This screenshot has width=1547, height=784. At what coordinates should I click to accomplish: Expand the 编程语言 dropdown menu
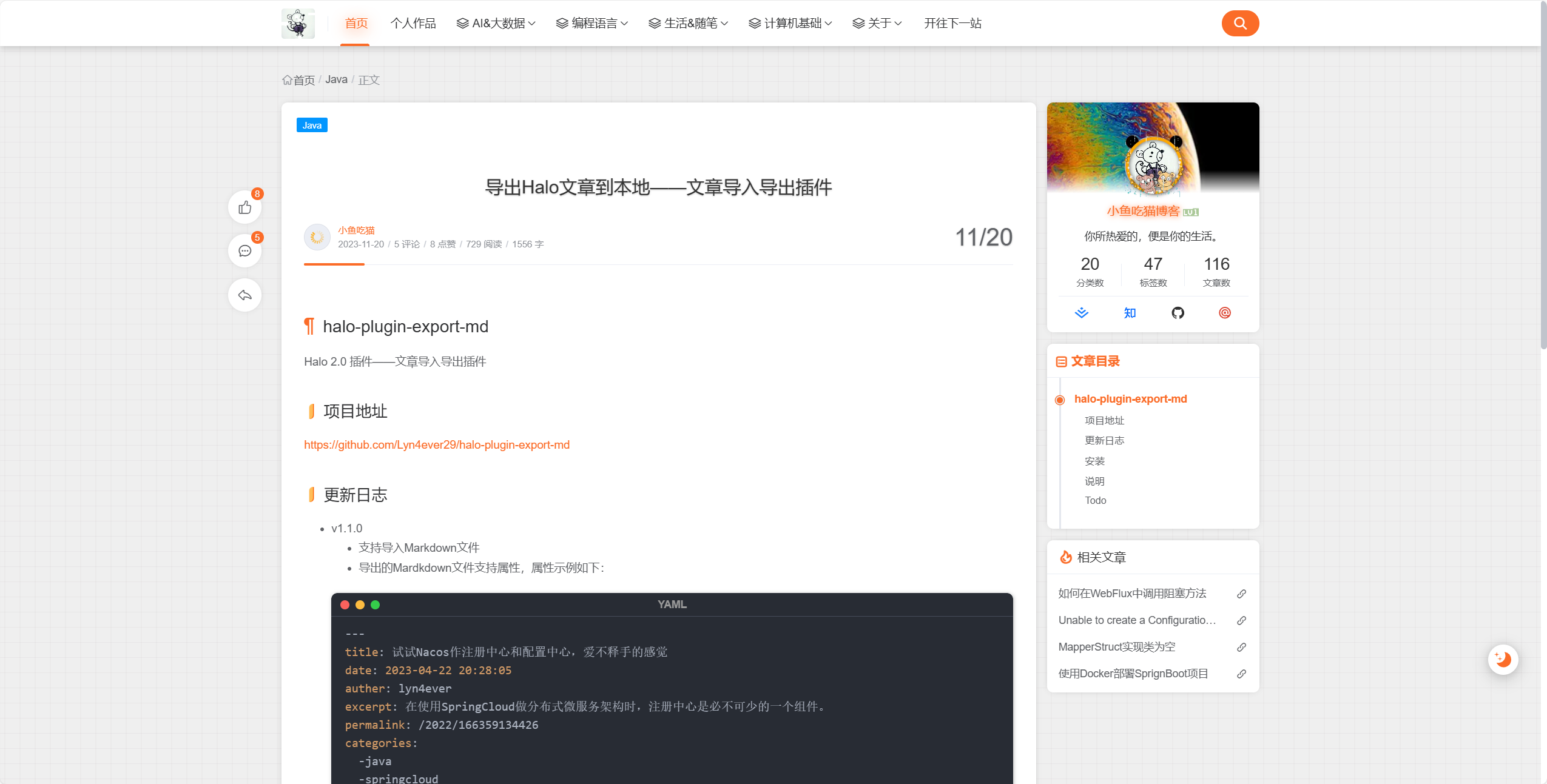pos(592,24)
